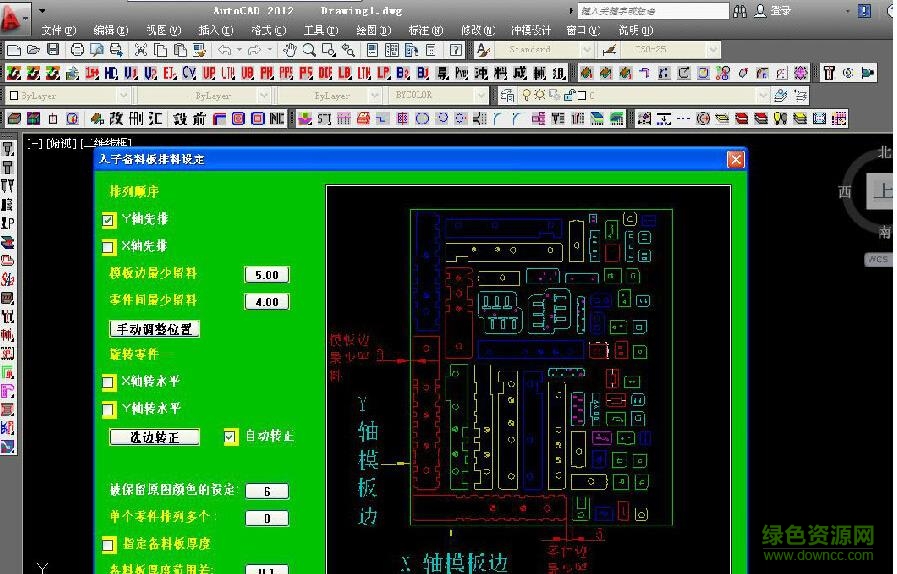
Task: Expand the color control ByLayer dropdown
Action: pyautogui.click(x=124, y=96)
